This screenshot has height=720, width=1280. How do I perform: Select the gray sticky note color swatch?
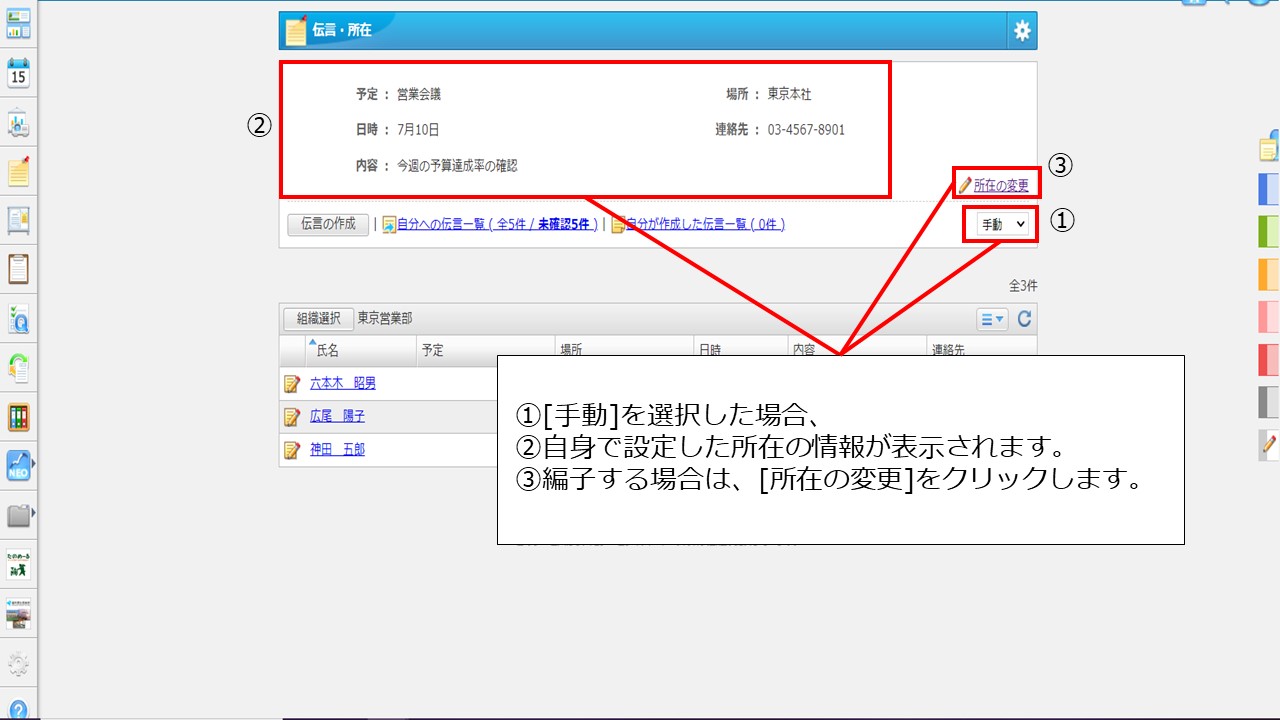1269,401
